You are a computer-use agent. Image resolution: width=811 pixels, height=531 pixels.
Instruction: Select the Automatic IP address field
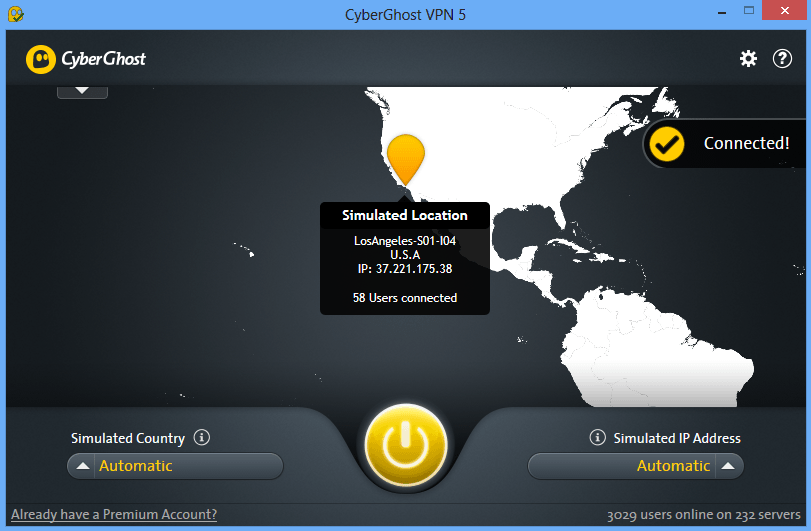[636, 466]
